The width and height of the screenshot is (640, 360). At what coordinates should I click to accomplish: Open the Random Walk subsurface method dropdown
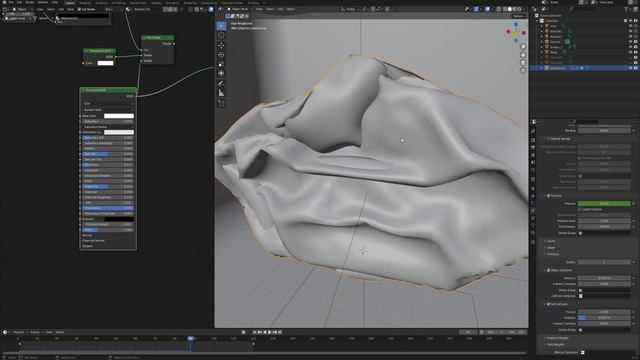[x=108, y=110]
